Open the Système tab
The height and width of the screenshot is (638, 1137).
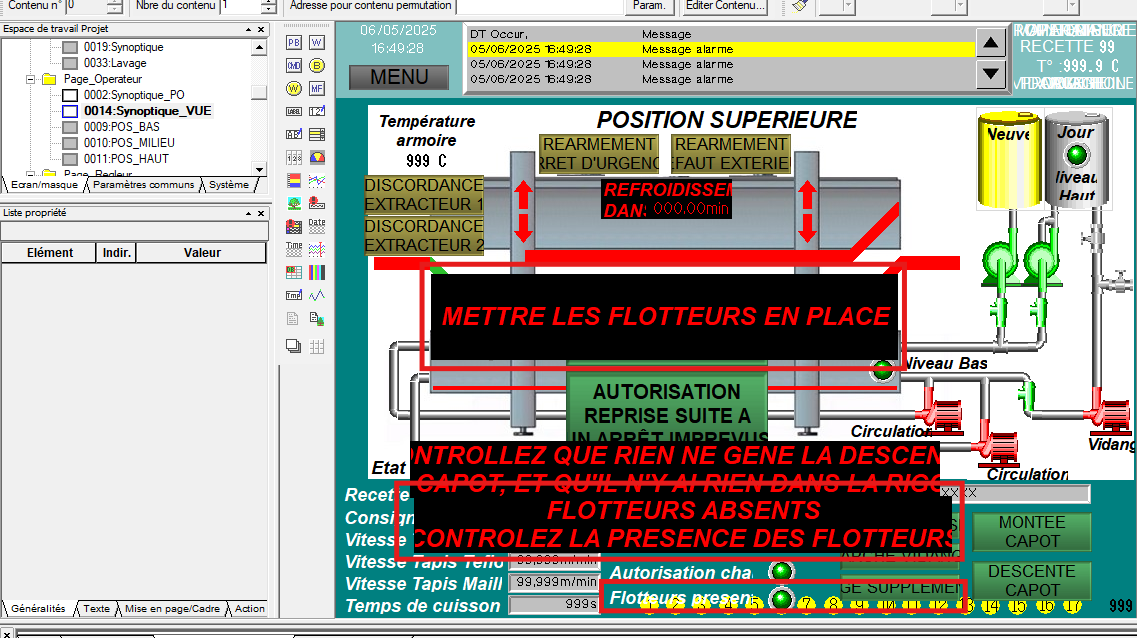(229, 185)
